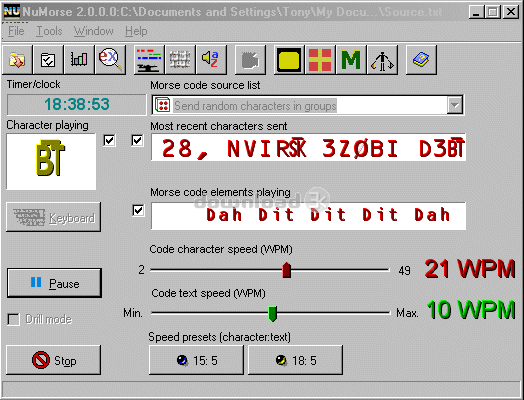
Task: Uncheck the Morse code elements playing checkbox
Action: 138,211
